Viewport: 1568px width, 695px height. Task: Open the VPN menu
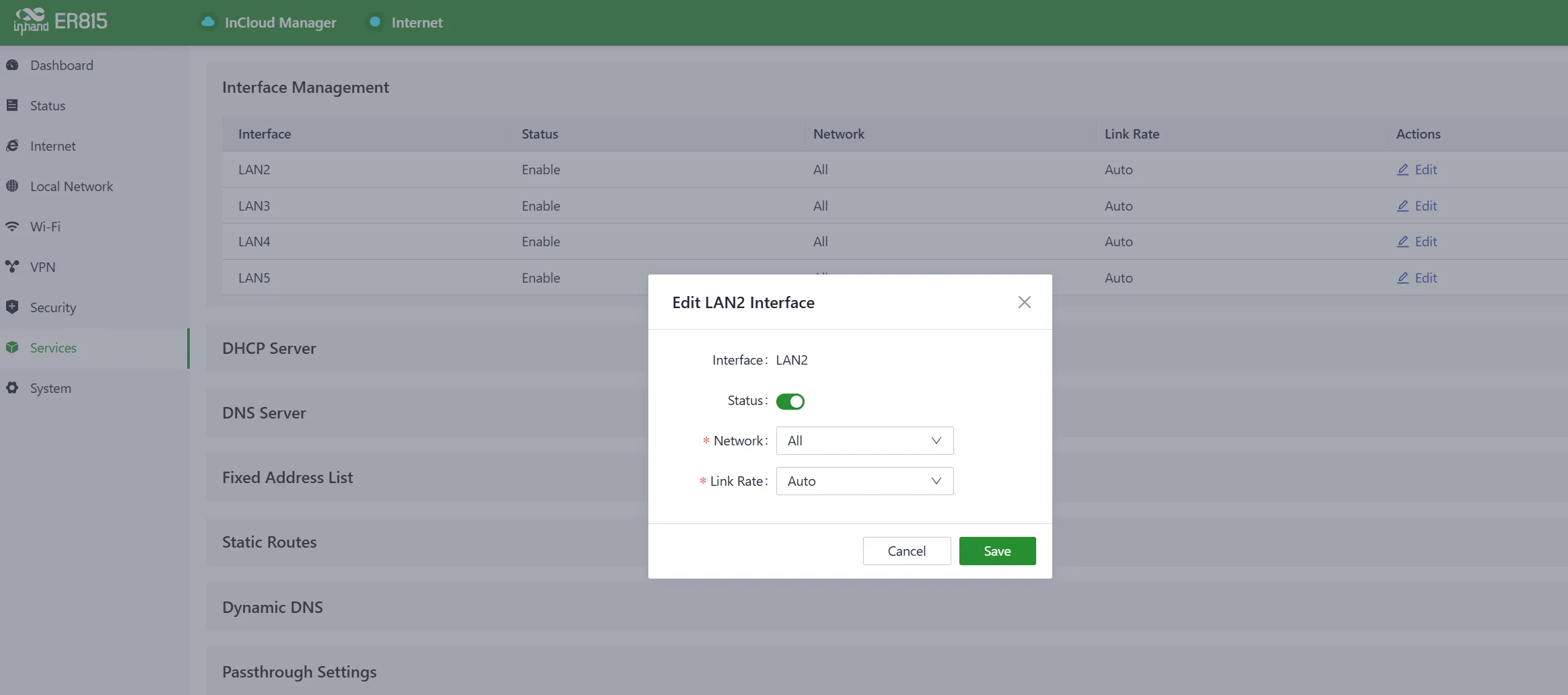[x=94, y=267]
